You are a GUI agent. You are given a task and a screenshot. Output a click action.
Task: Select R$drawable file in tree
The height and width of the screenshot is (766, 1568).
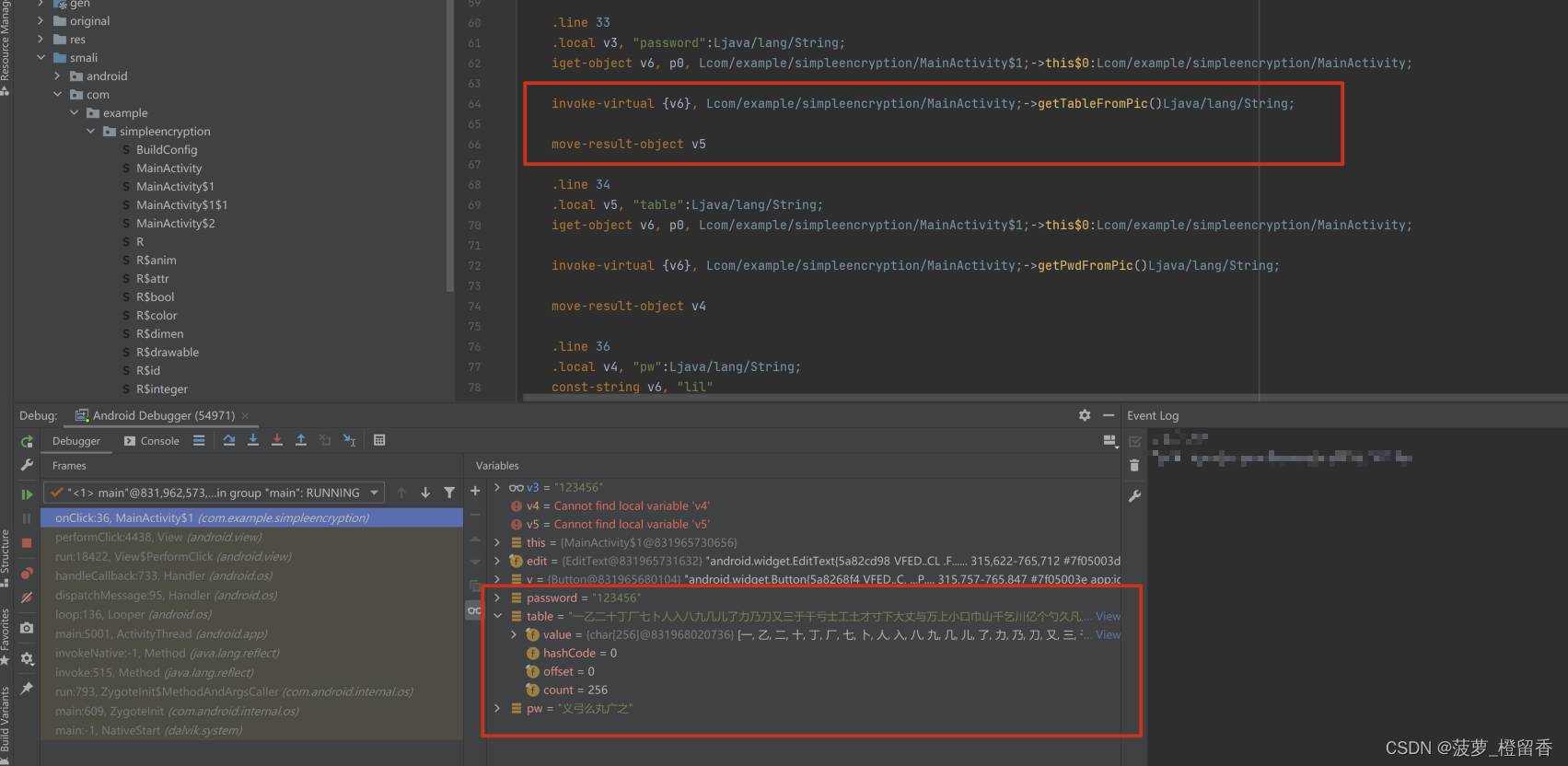click(x=167, y=352)
